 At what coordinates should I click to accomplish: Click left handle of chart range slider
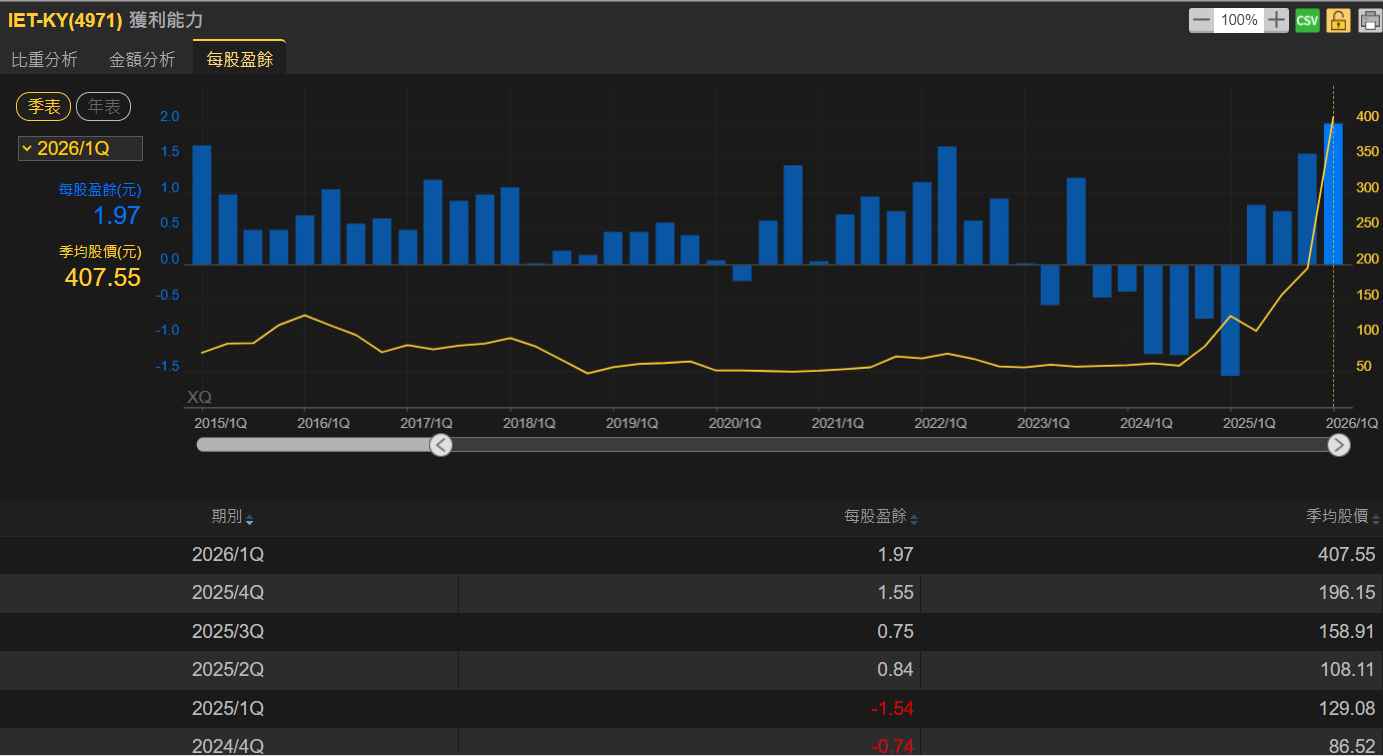pyautogui.click(x=441, y=445)
